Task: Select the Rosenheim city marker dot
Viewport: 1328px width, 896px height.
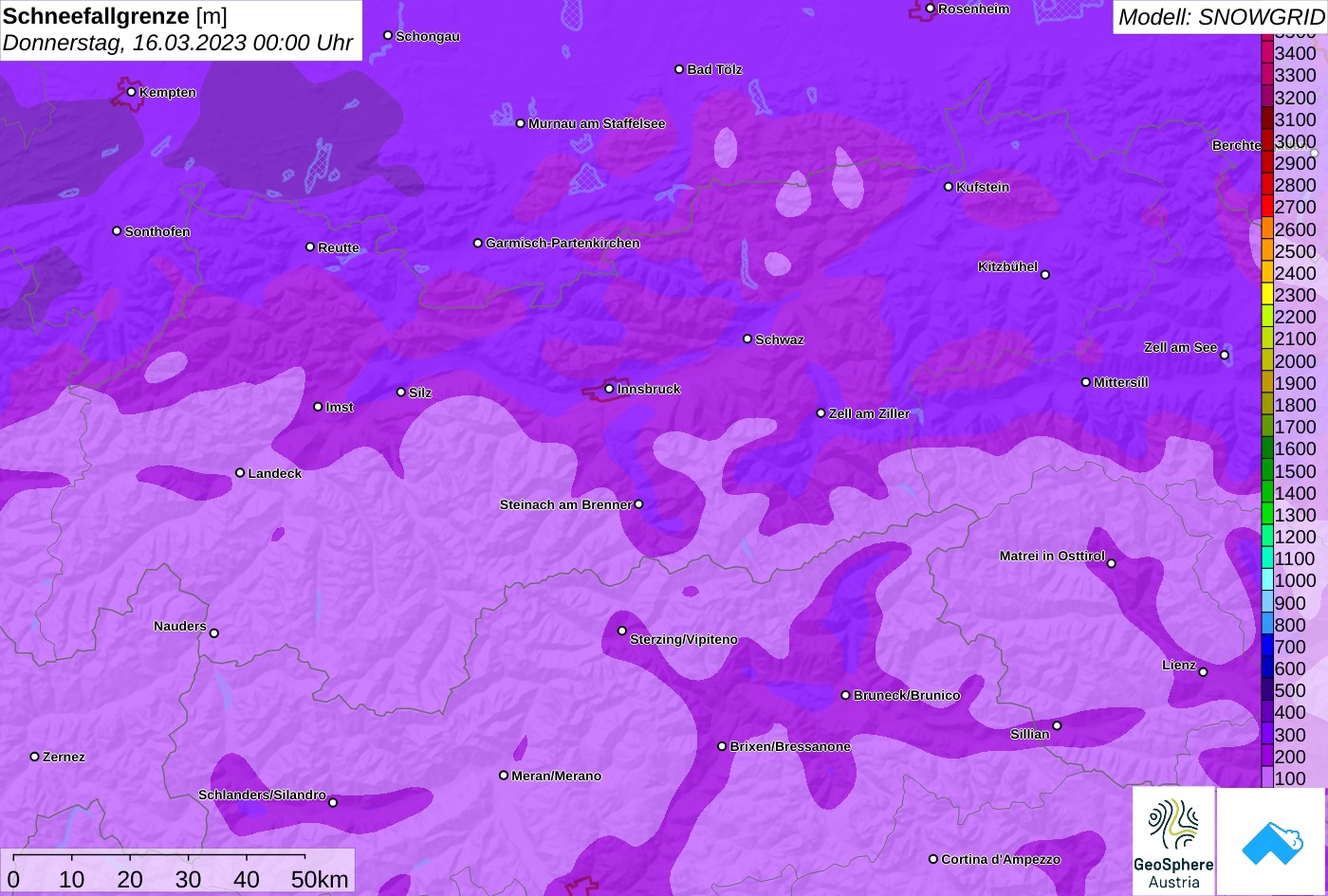Action: pos(930,9)
